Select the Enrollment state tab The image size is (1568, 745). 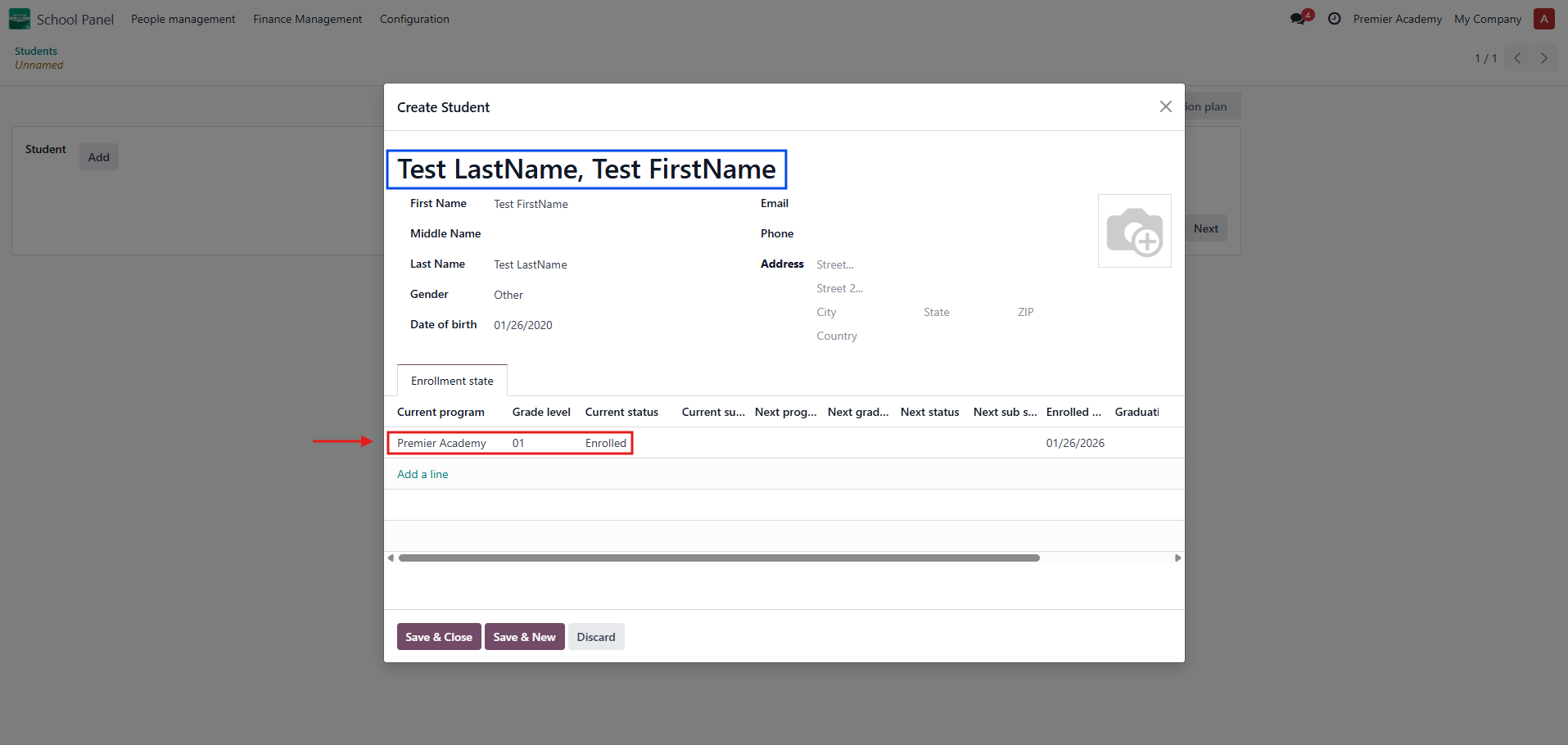pos(452,381)
